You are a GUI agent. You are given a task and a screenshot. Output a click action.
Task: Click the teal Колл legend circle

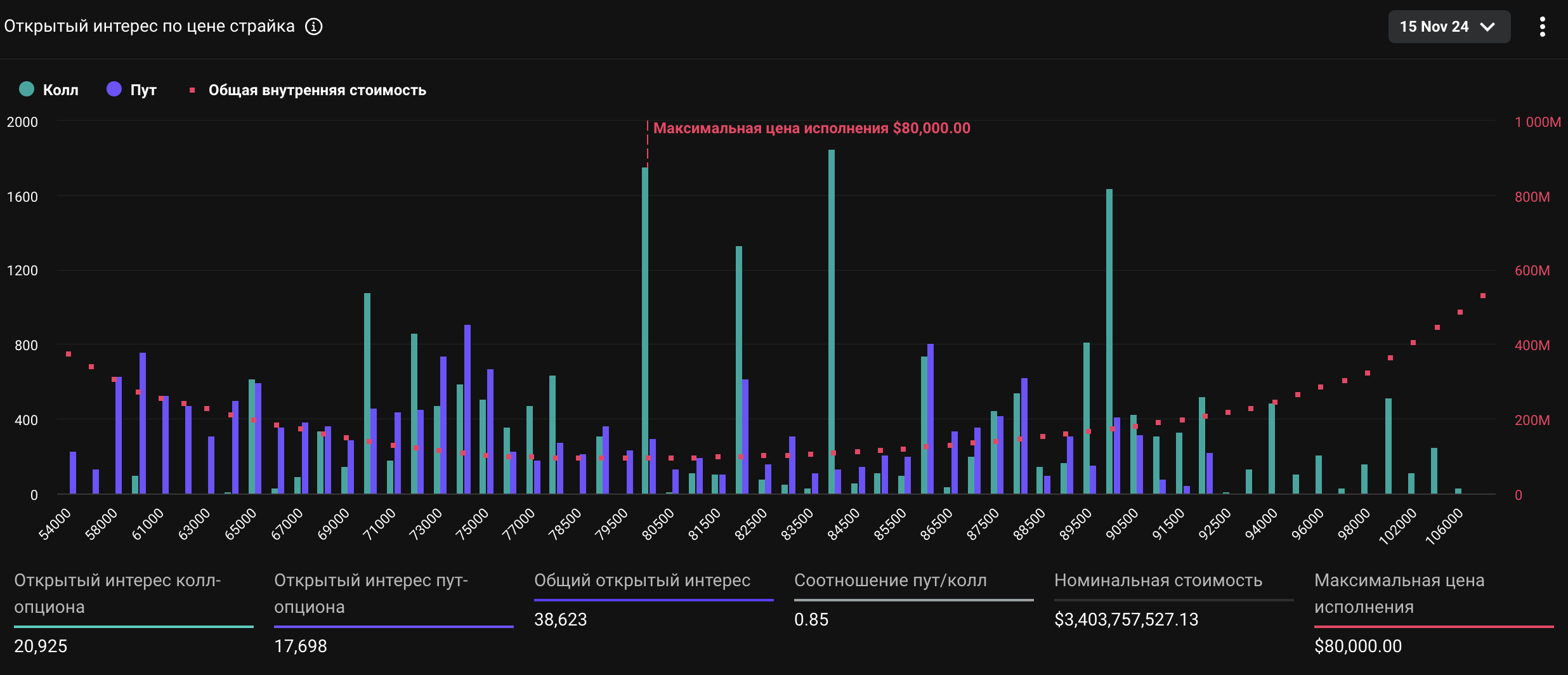pyautogui.click(x=27, y=89)
